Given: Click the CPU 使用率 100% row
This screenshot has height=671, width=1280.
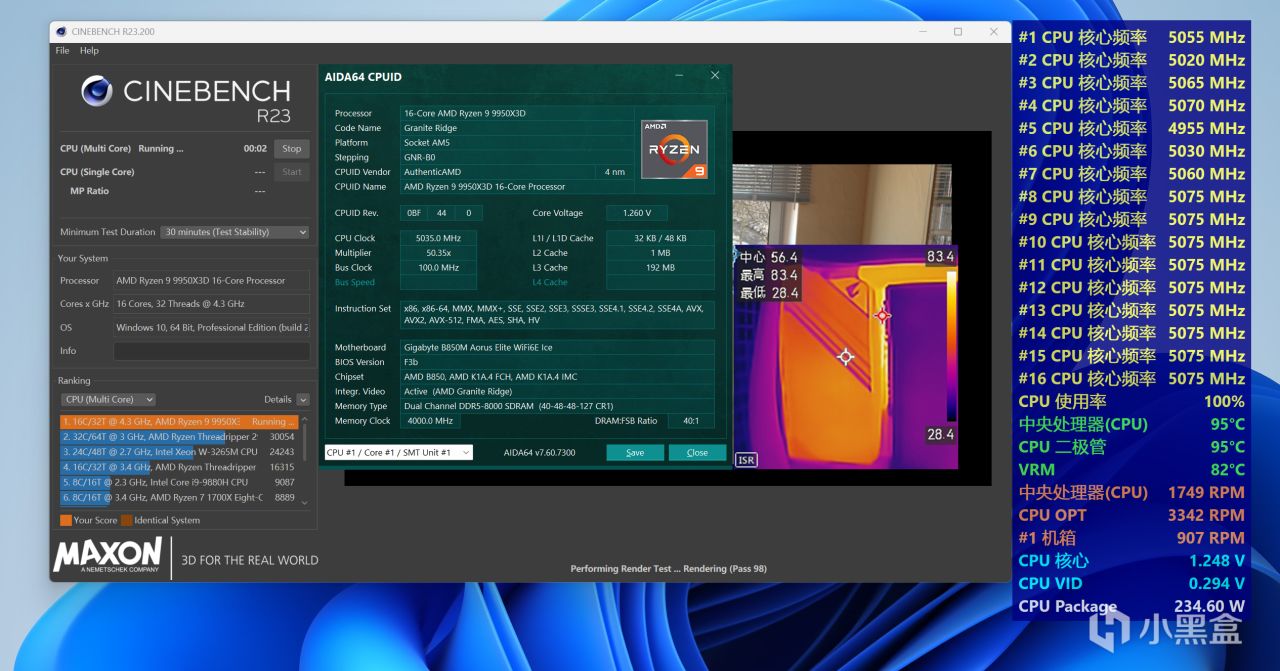Looking at the screenshot, I should (x=1131, y=401).
